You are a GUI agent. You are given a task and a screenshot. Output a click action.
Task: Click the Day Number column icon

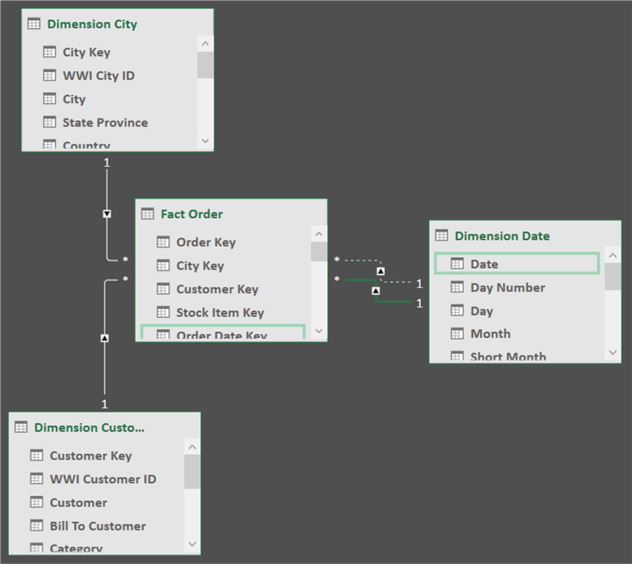click(457, 287)
